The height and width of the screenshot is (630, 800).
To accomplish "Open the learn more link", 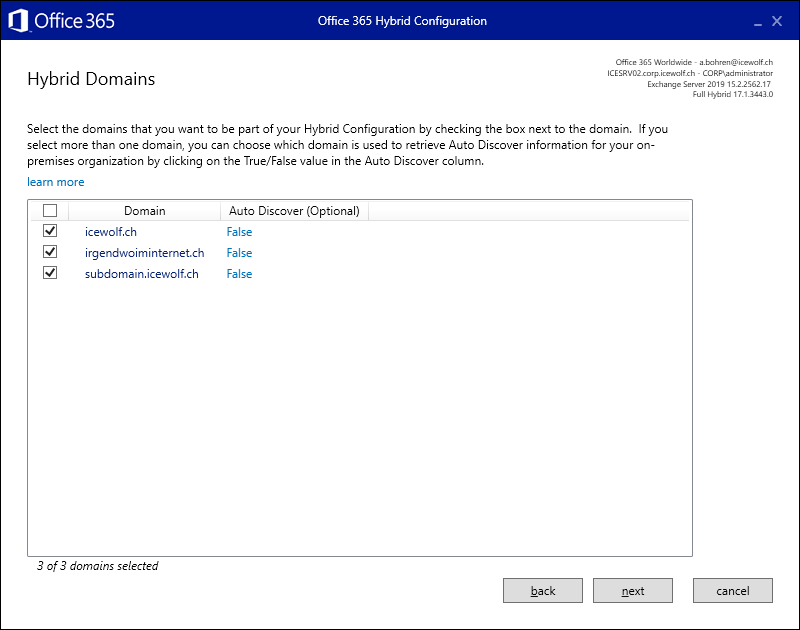I will 56,182.
